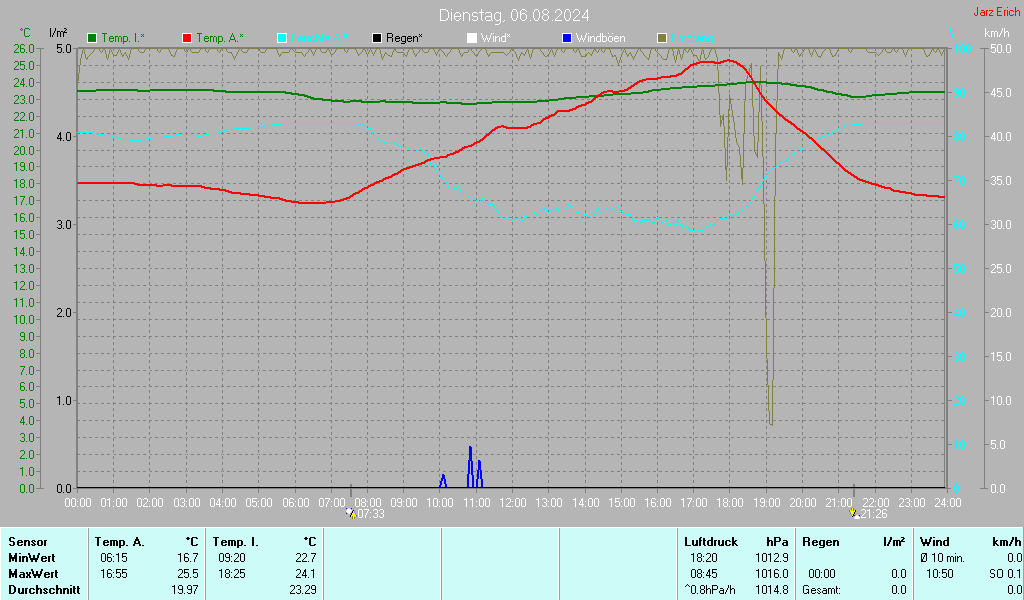The width and height of the screenshot is (1024, 600).
Task: Click the sunrise icon at 07:33
Action: [x=350, y=513]
